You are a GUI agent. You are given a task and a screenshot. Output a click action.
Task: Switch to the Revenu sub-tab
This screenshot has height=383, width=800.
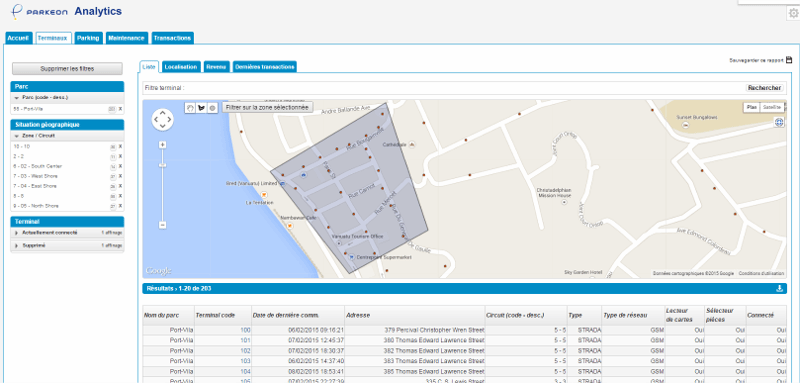tap(216, 67)
